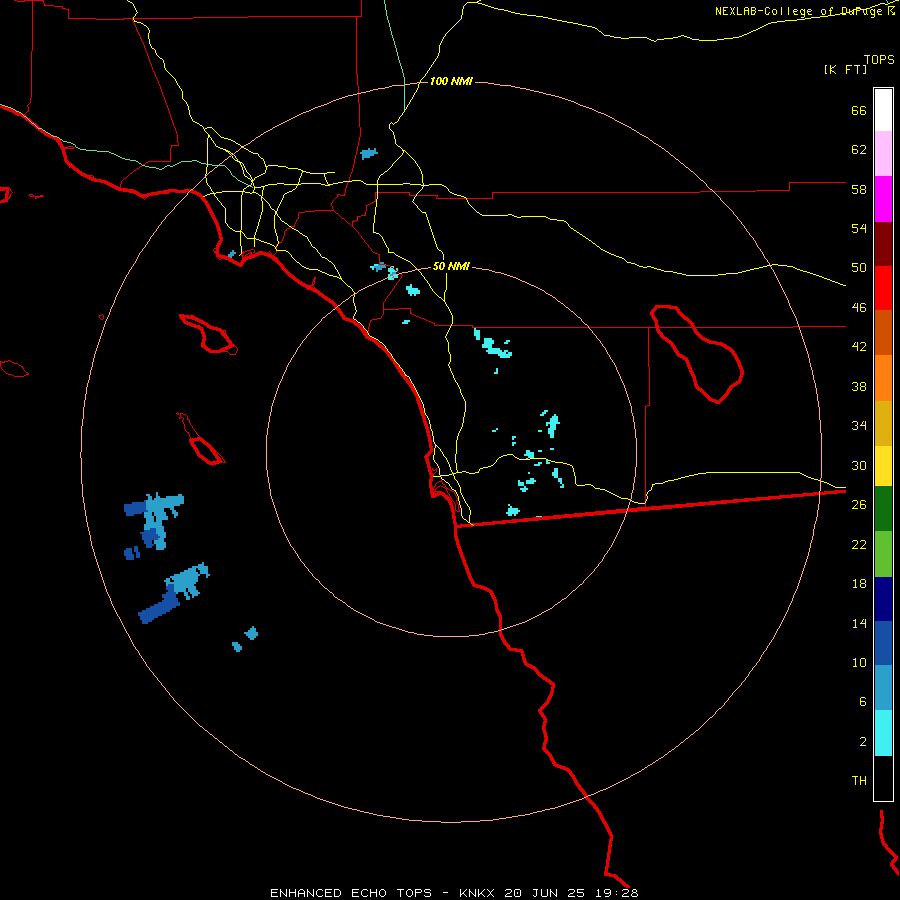Pick the bright yellow swatch on the scale

click(x=883, y=466)
